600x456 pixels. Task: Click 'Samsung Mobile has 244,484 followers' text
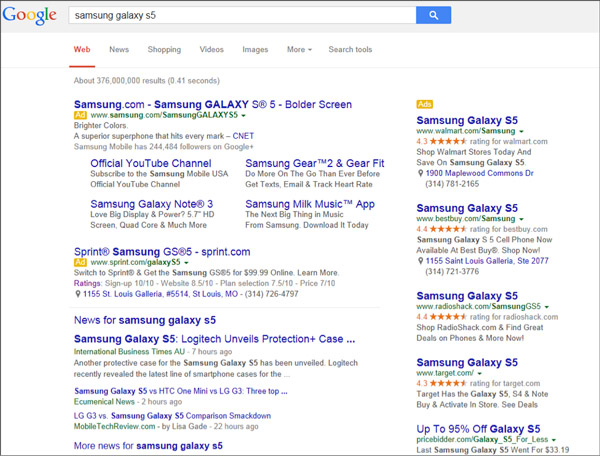(x=163, y=147)
